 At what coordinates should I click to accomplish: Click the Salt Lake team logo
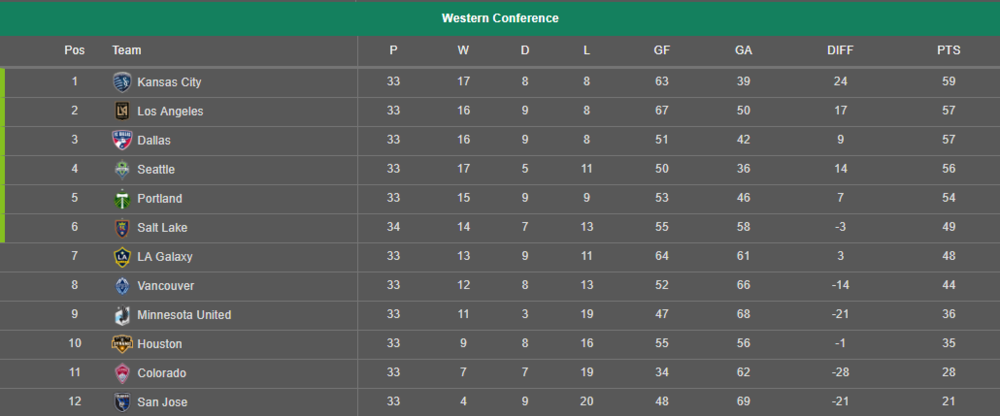pyautogui.click(x=122, y=228)
